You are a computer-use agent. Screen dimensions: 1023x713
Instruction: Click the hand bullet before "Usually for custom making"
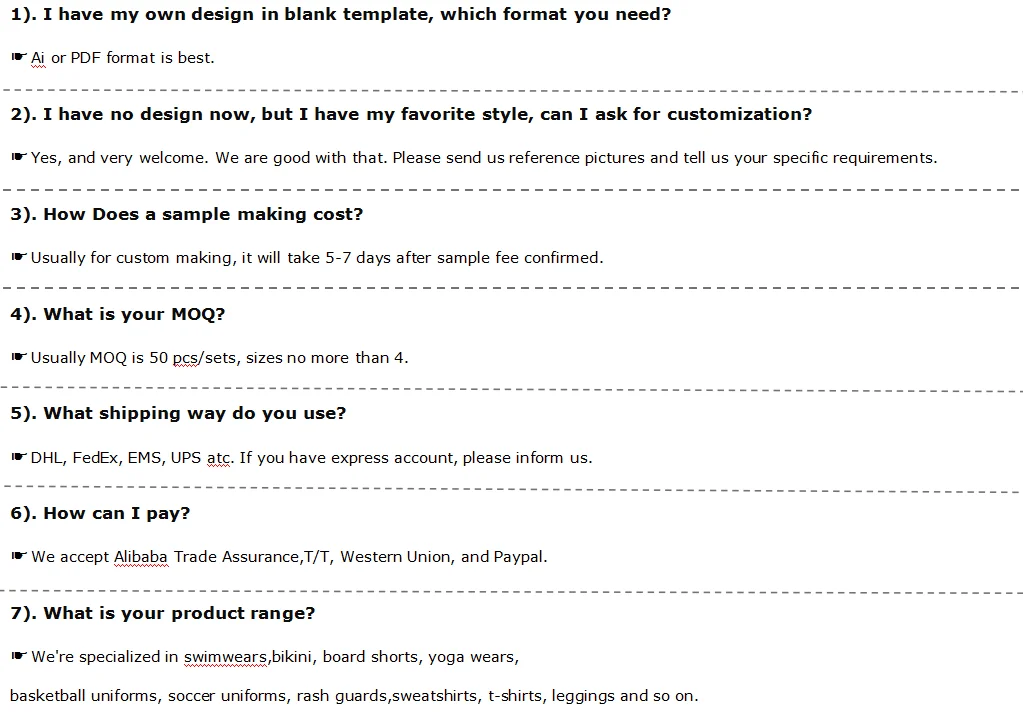coord(19,257)
